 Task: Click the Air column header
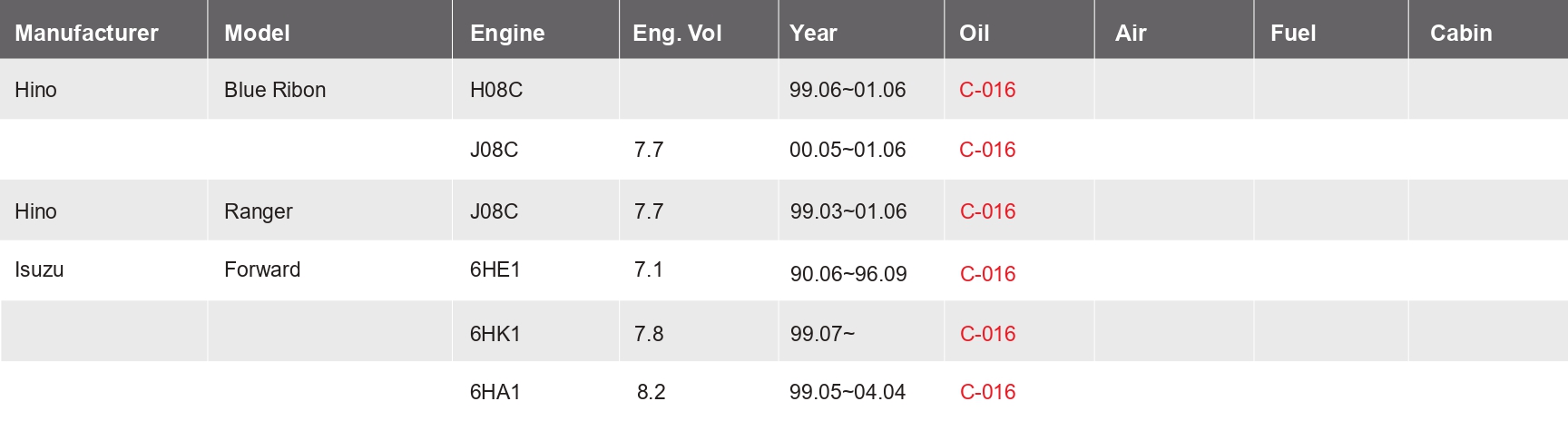pos(1131,34)
